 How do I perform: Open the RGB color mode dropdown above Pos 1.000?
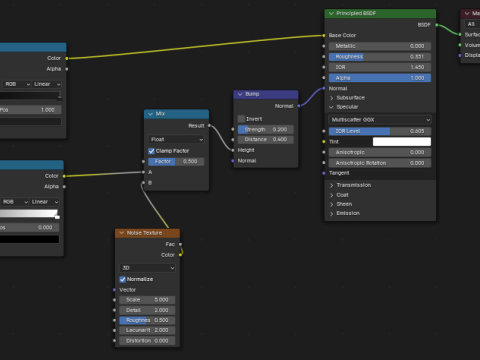pyautogui.click(x=17, y=84)
